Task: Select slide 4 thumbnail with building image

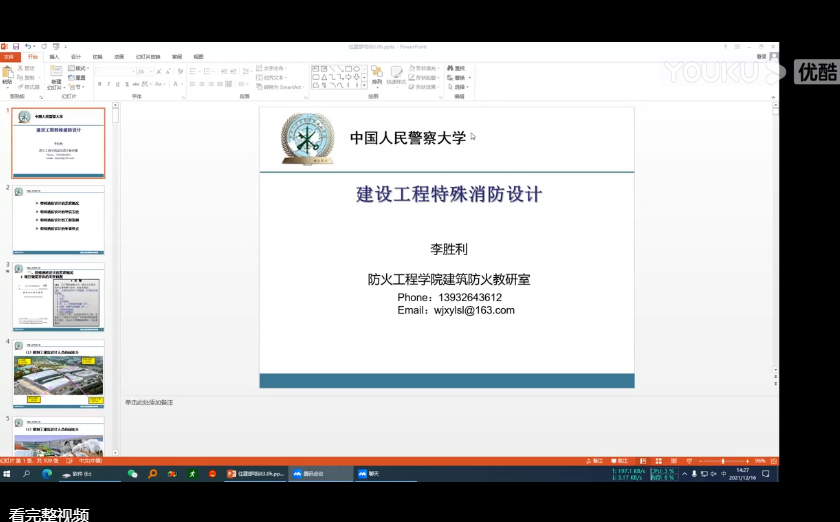Action: pos(58,374)
